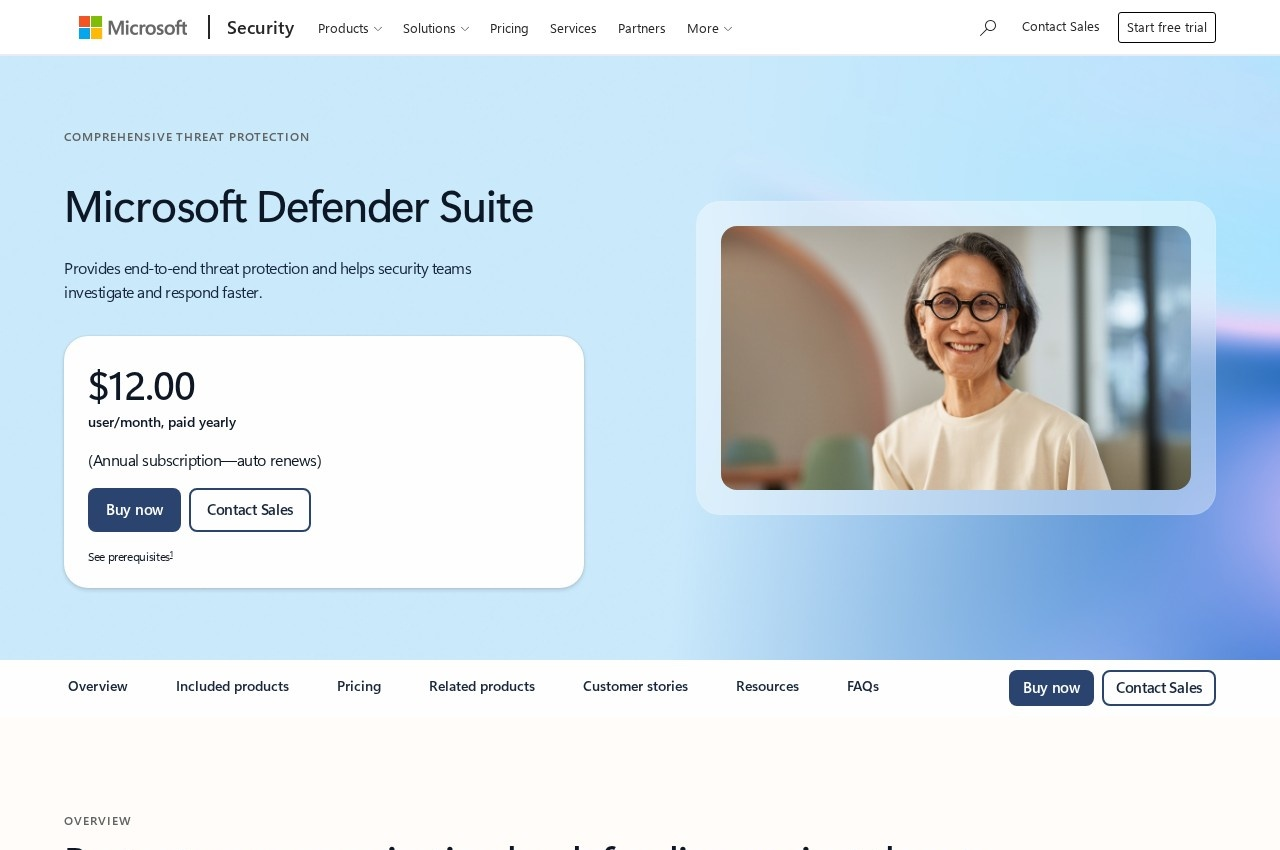
Task: Open the search magnifier icon
Action: (988, 28)
